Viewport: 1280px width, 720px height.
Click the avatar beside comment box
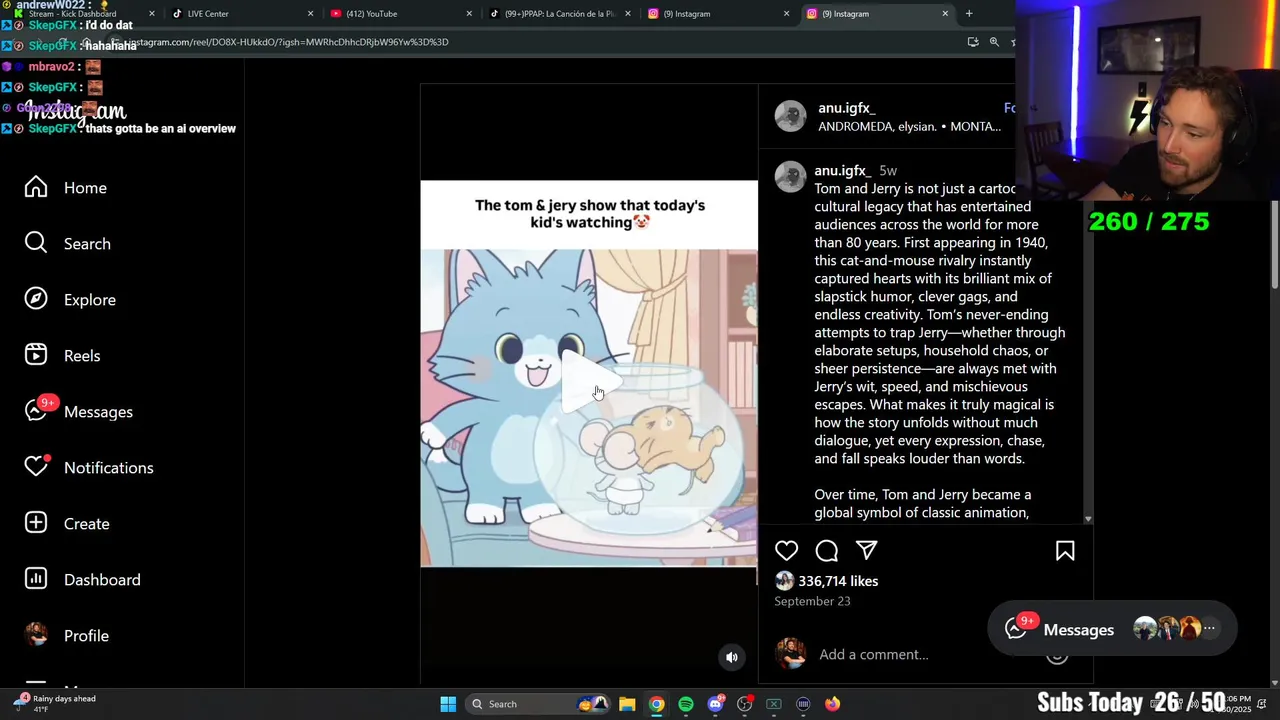click(790, 655)
